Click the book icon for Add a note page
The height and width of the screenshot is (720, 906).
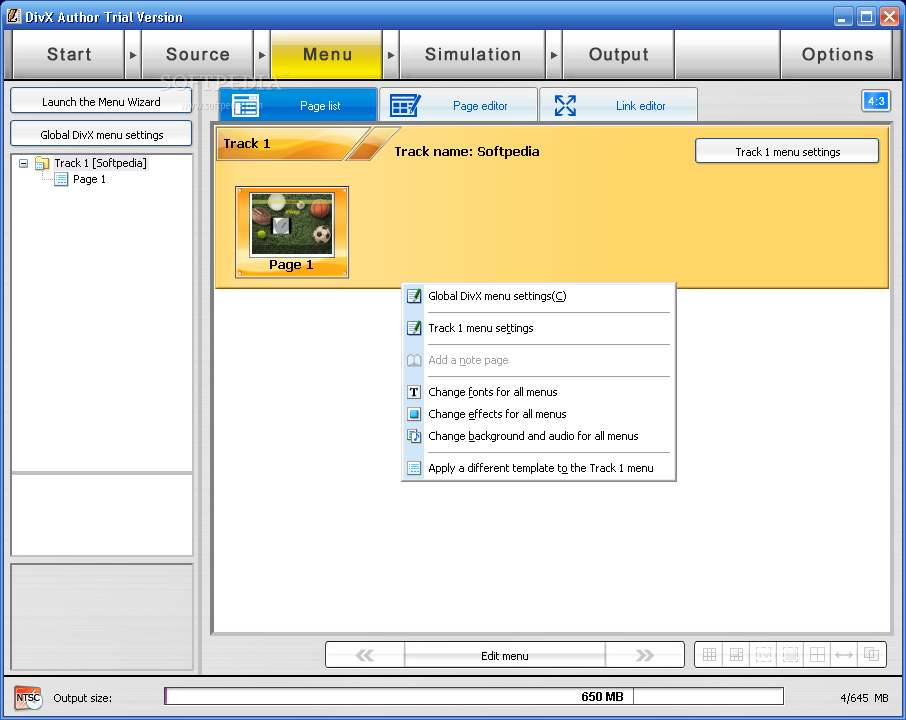point(414,360)
